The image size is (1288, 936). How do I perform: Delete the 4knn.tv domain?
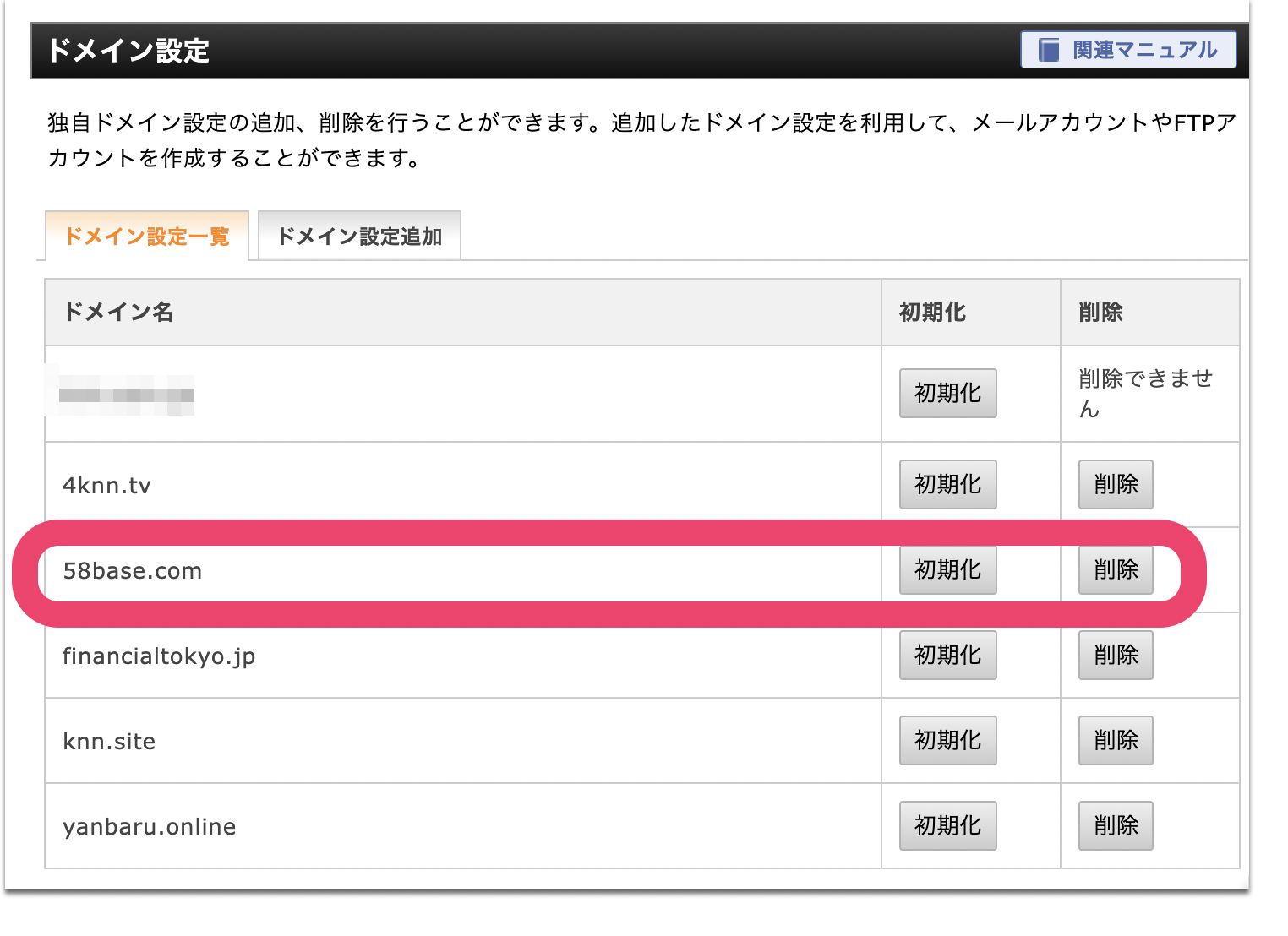point(1115,484)
